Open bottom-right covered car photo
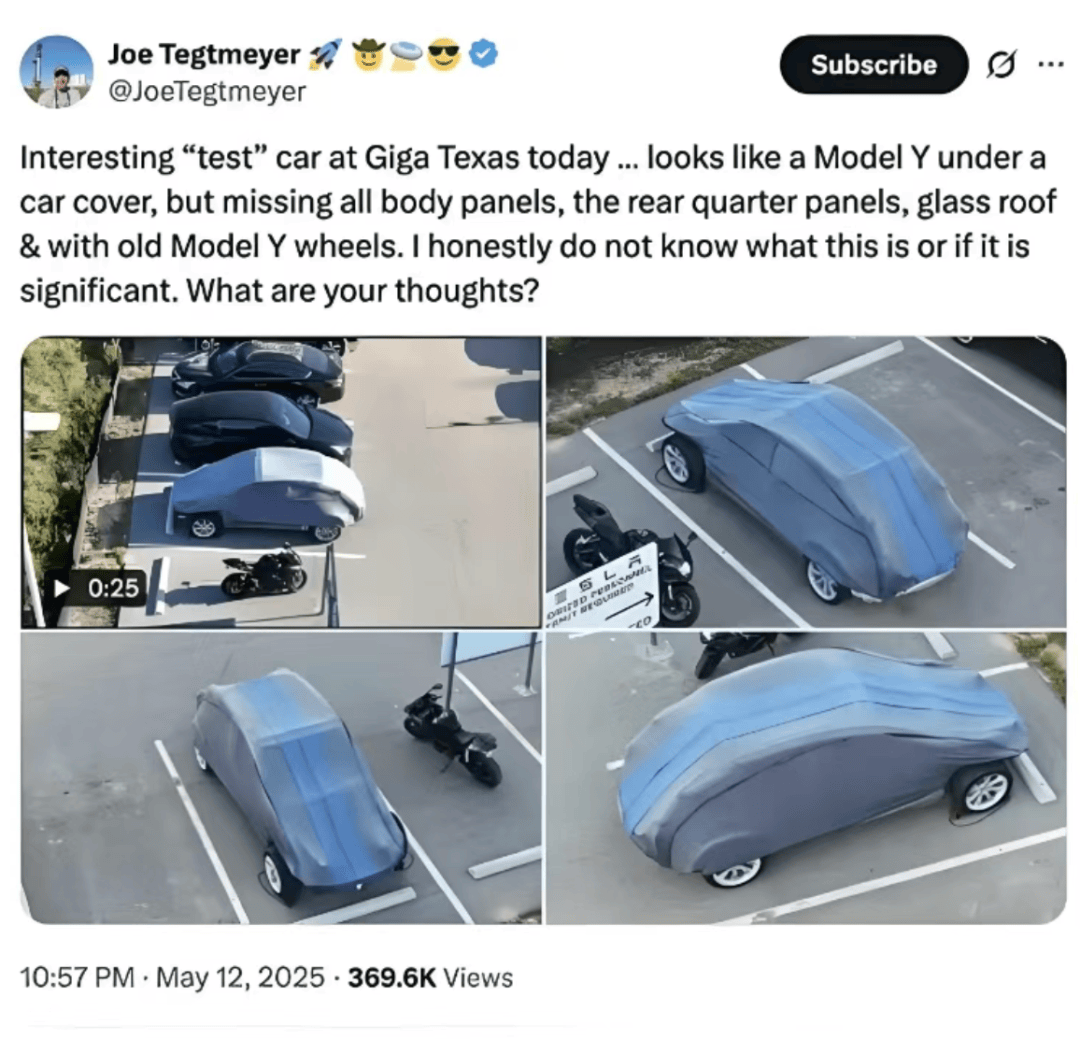The image size is (1080, 1039). [x=806, y=778]
